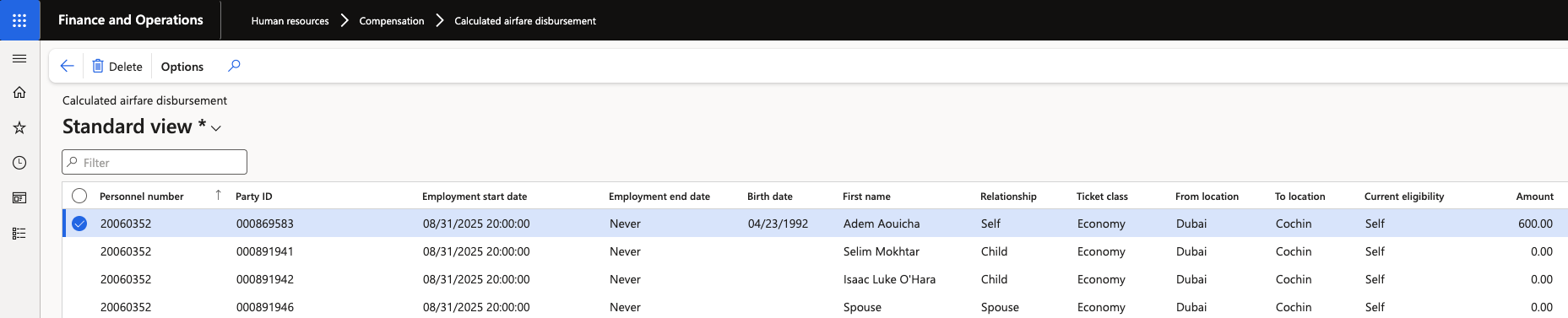Expand the Standard view dropdown chevron
The height and width of the screenshot is (318, 1568).
[x=216, y=128]
